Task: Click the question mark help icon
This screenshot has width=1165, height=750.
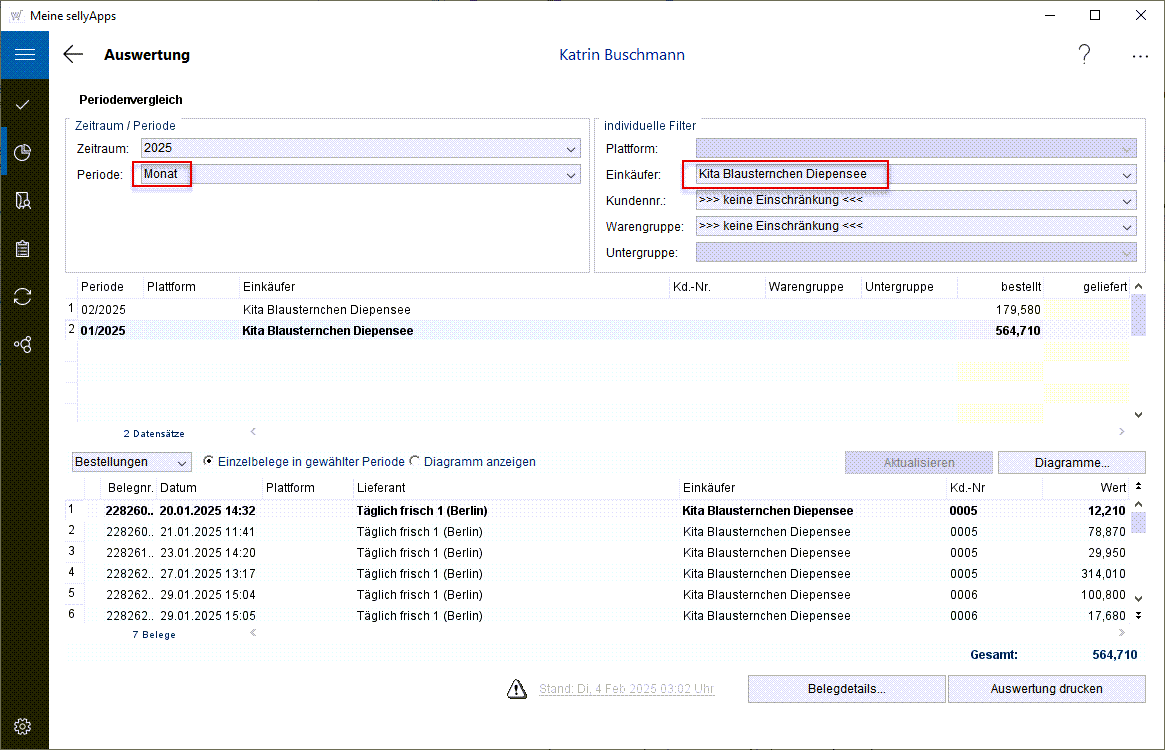Action: pos(1084,55)
